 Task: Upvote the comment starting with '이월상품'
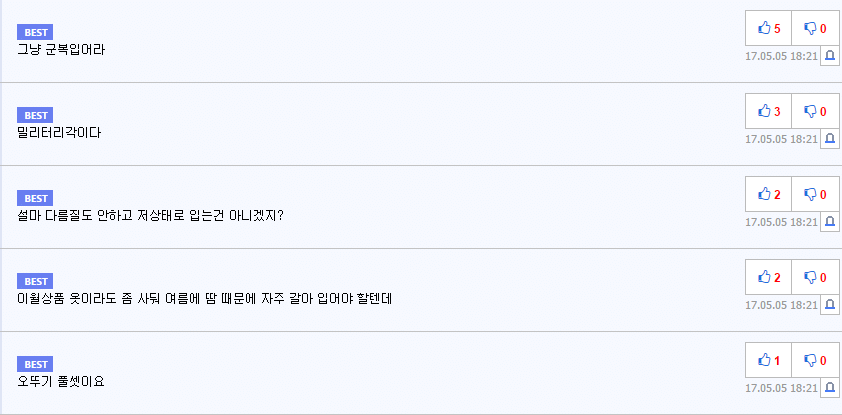tap(768, 277)
